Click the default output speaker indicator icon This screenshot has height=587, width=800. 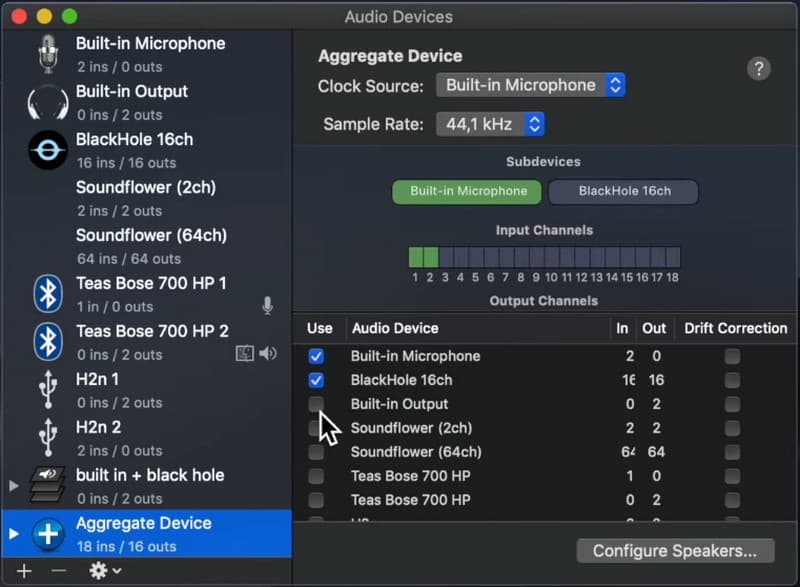pyautogui.click(x=268, y=353)
